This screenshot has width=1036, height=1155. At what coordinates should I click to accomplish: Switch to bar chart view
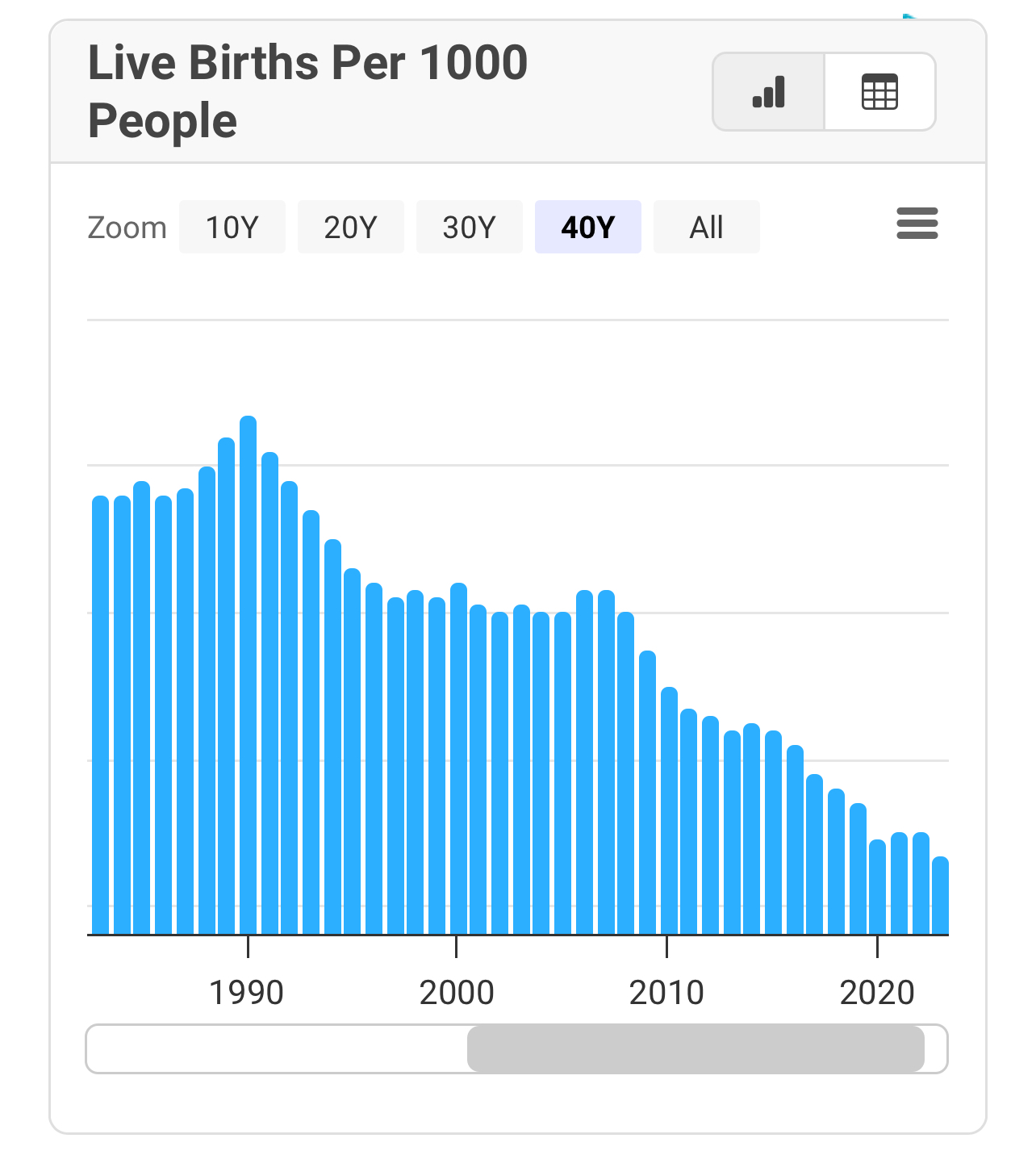pos(768,92)
